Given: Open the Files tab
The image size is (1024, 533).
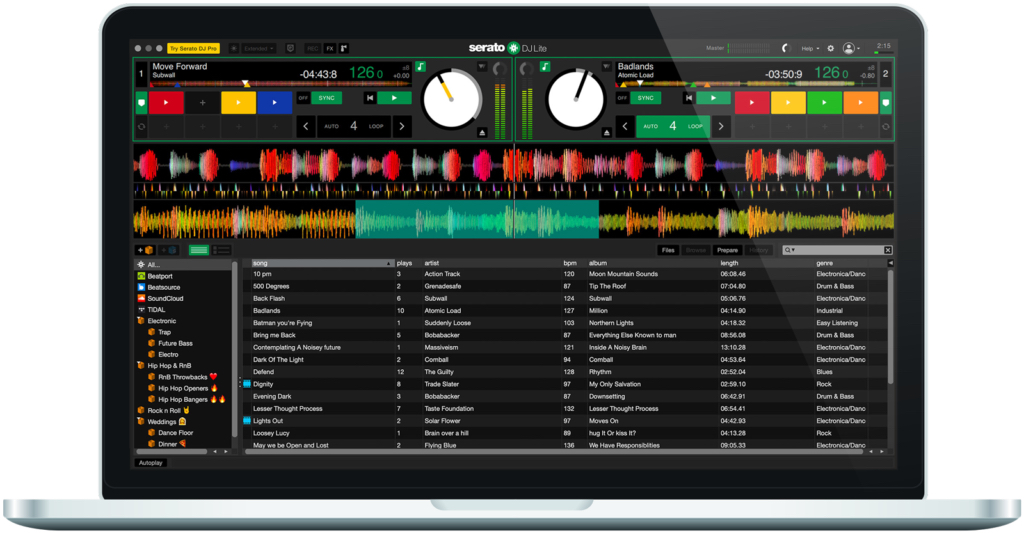Looking at the screenshot, I should click(667, 250).
